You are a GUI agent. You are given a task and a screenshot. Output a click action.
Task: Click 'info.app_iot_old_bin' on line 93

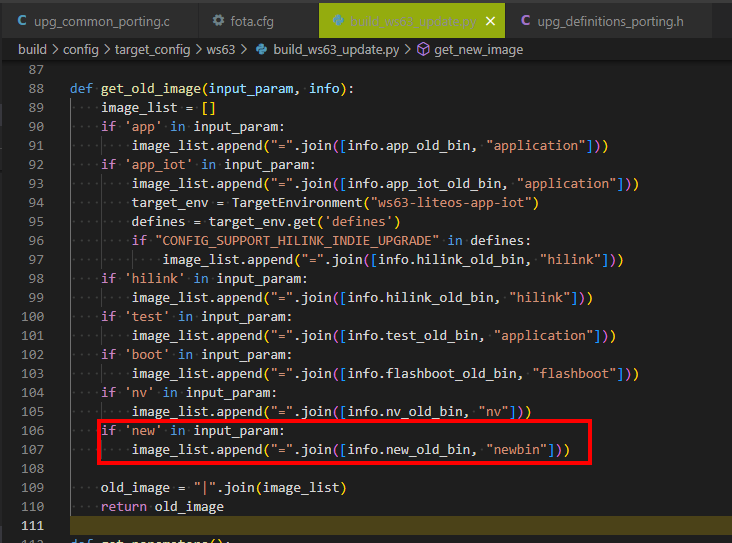point(424,184)
